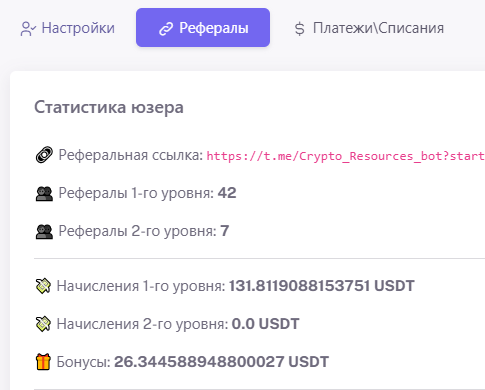Select the Рефералы tab
The width and height of the screenshot is (485, 390).
coord(203,28)
